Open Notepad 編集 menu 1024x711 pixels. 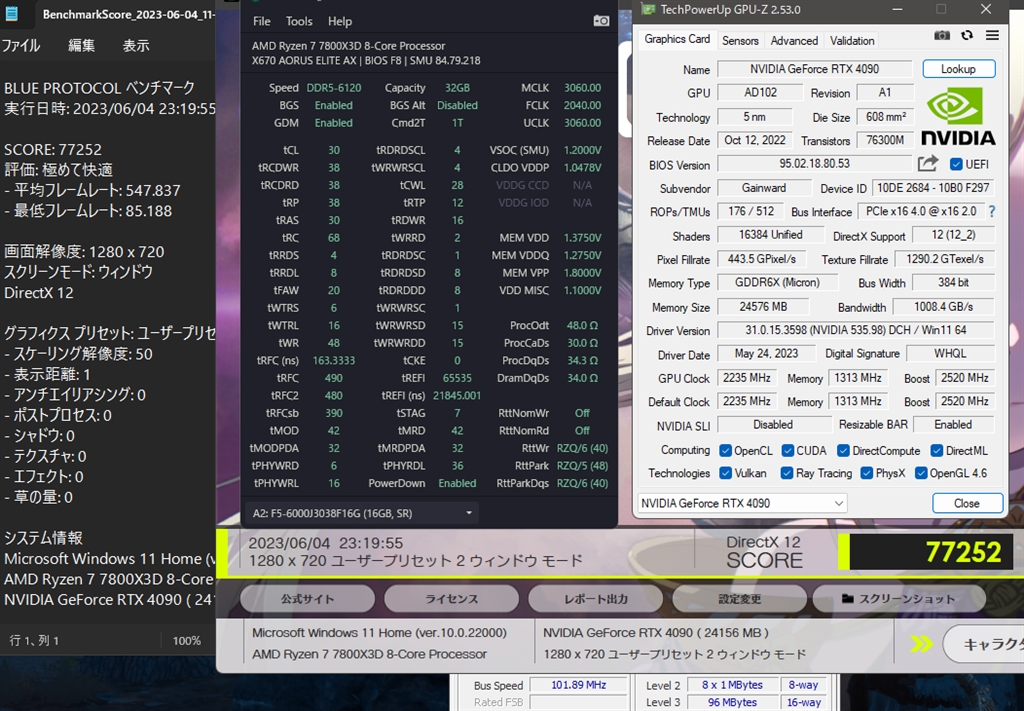click(82, 46)
